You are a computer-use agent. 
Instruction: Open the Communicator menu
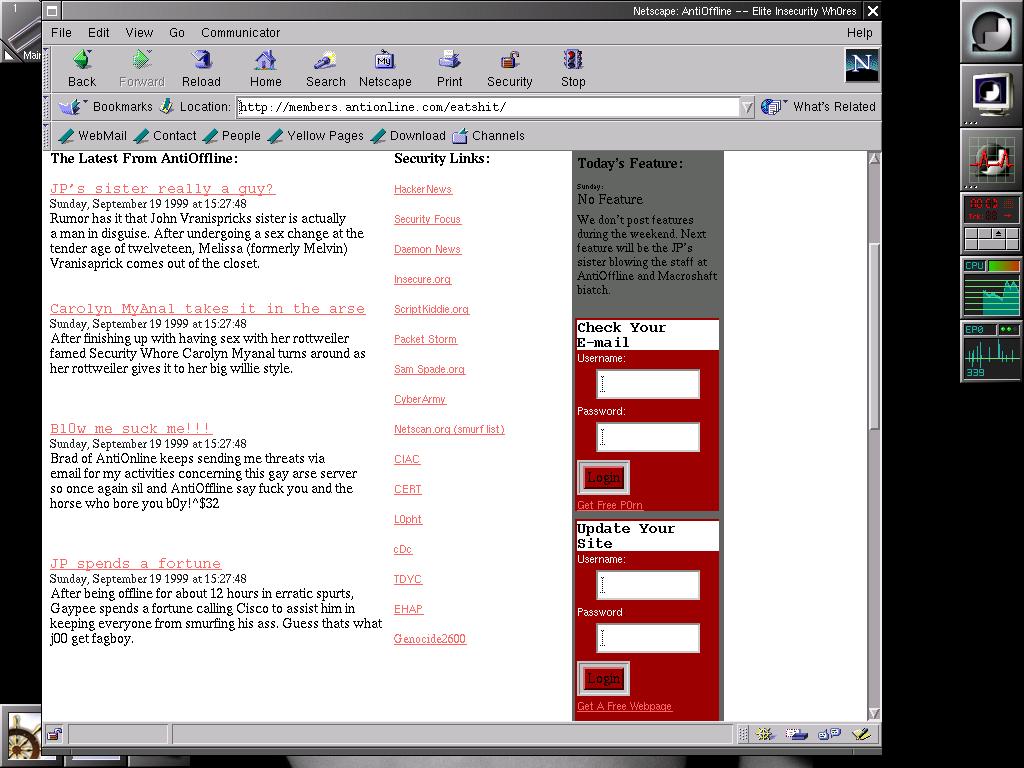point(240,33)
